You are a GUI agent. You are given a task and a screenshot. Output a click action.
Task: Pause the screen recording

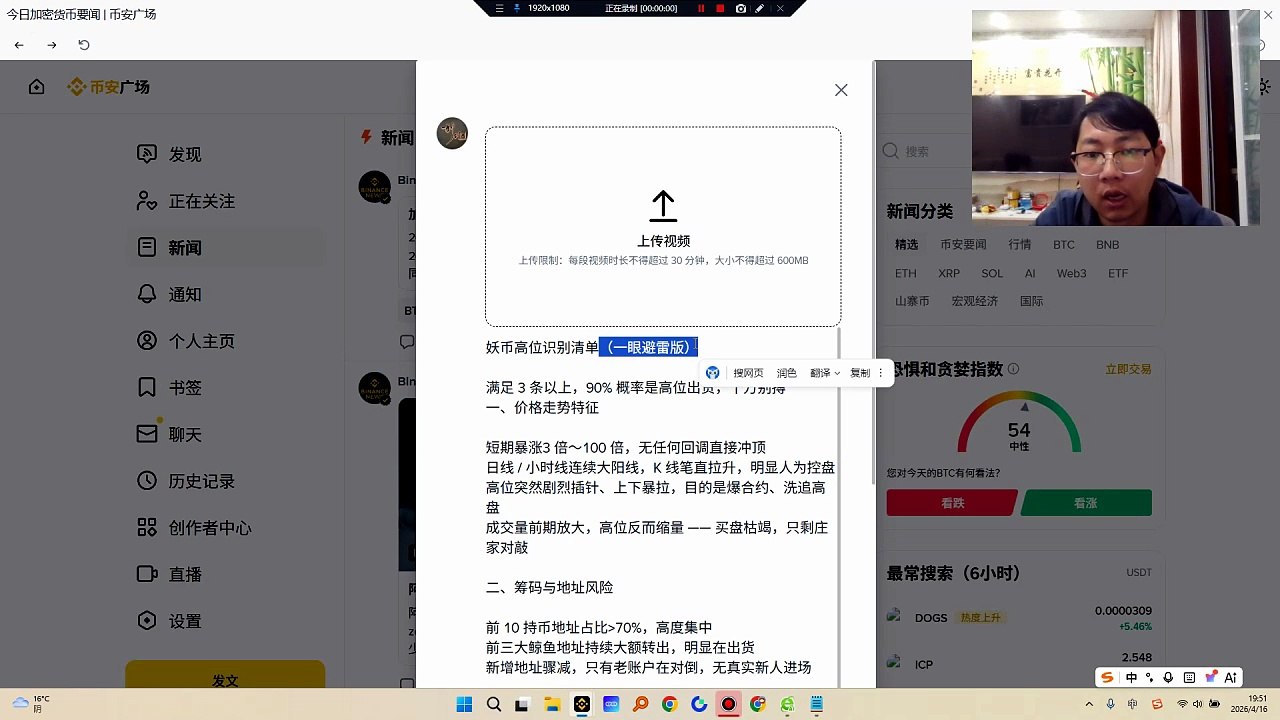point(701,8)
